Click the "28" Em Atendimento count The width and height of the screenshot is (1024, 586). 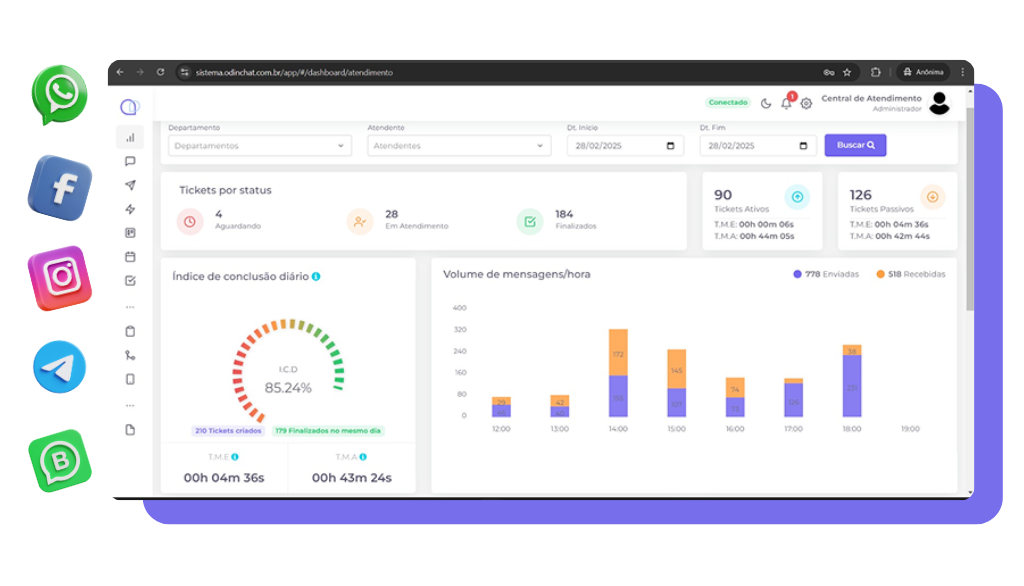pyautogui.click(x=392, y=214)
